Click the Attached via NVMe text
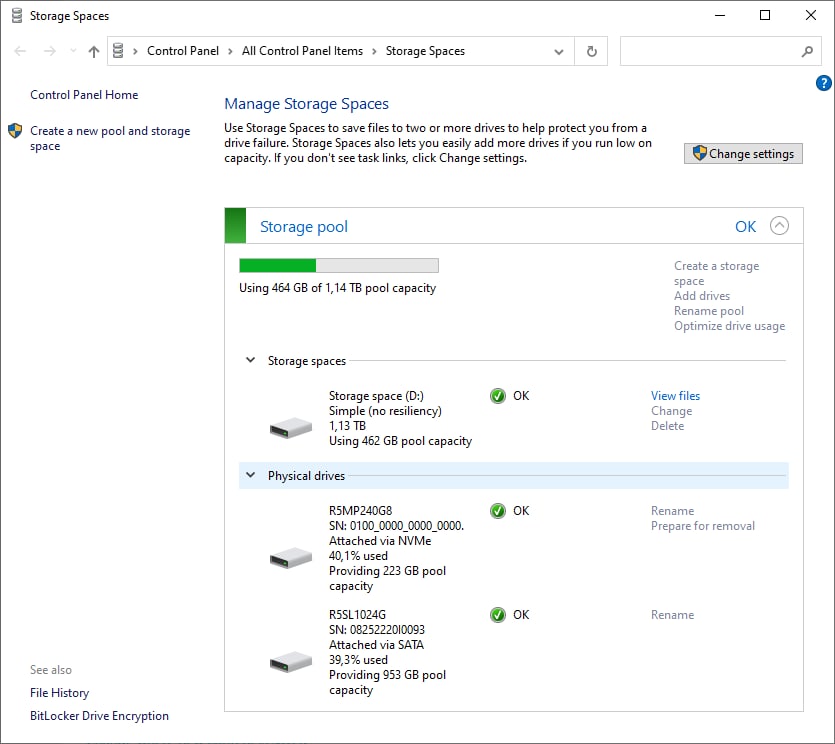The width and height of the screenshot is (835, 744). 380,541
